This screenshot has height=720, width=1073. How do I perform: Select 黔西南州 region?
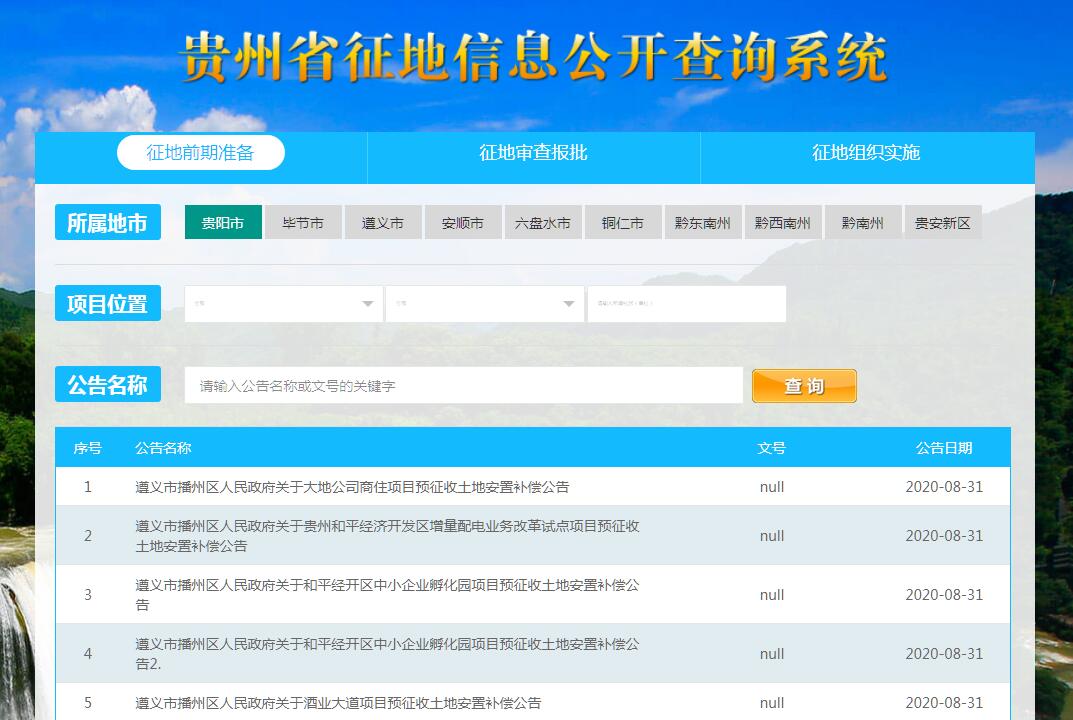pos(783,222)
